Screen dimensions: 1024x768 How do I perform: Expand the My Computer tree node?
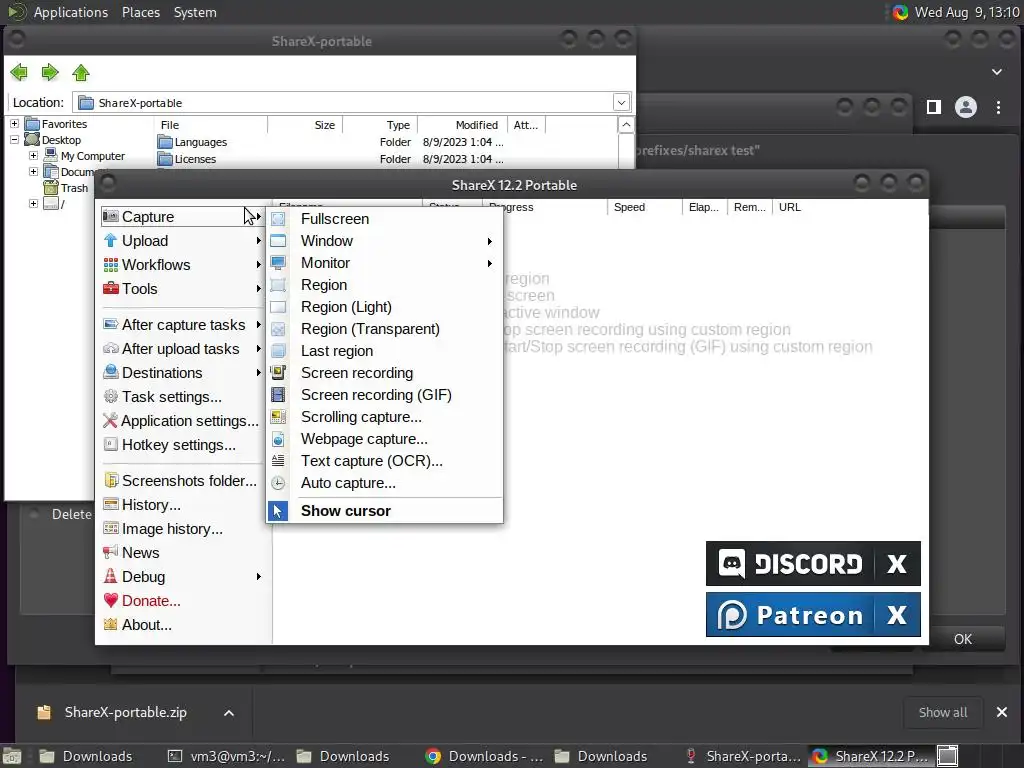click(33, 156)
